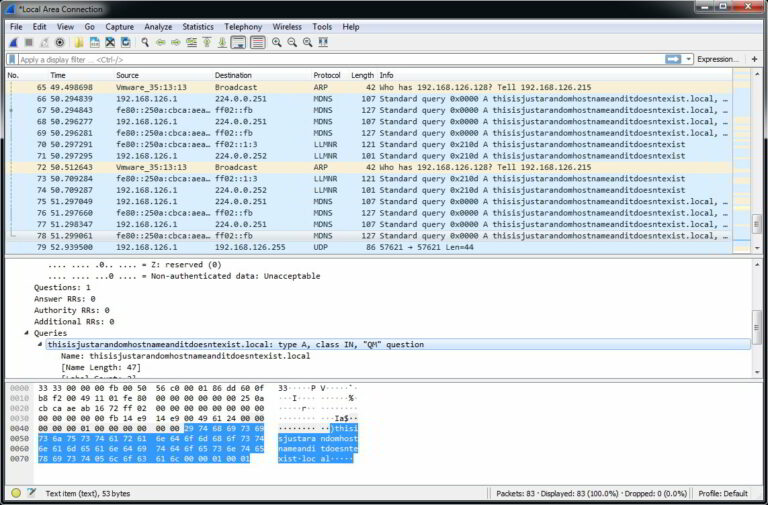Reload this capture file
Screen dimensions: 768x505
coord(126,43)
